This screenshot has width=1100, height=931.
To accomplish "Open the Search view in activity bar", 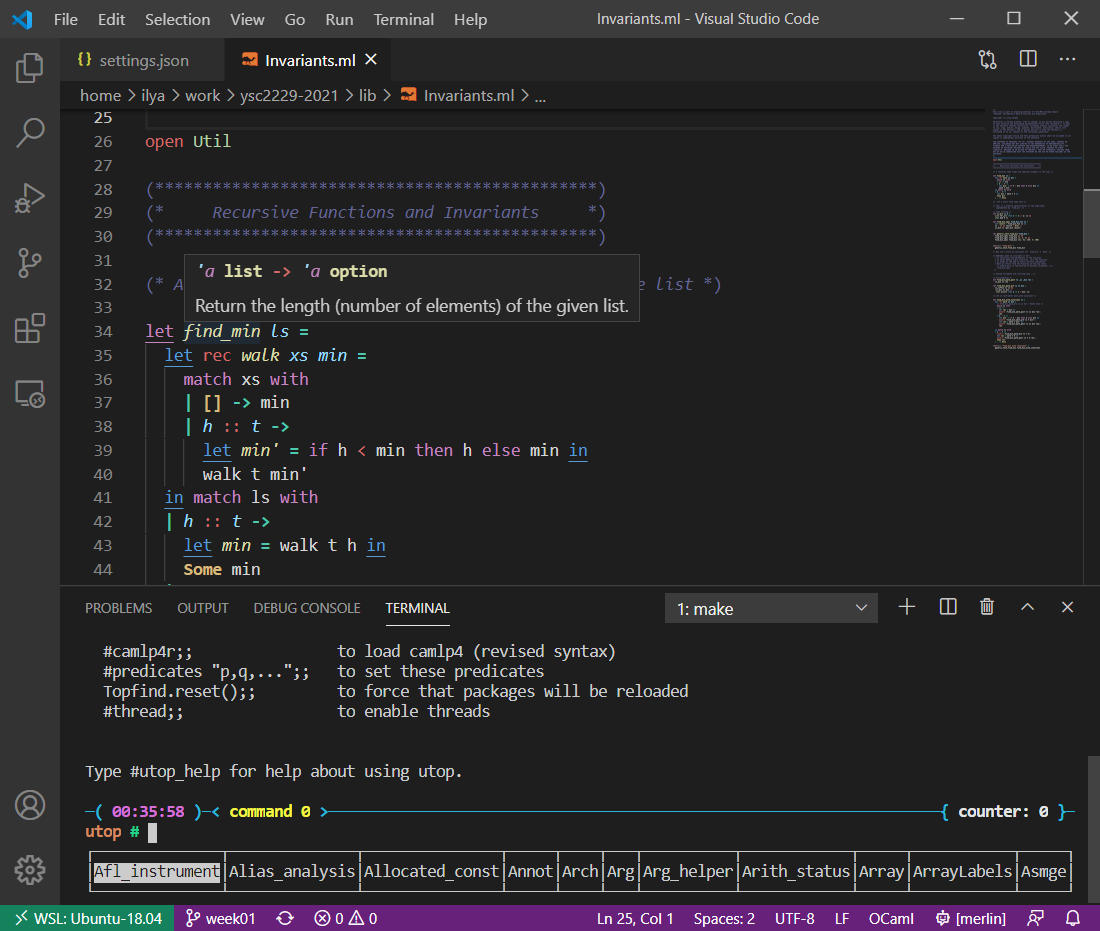I will coord(30,132).
